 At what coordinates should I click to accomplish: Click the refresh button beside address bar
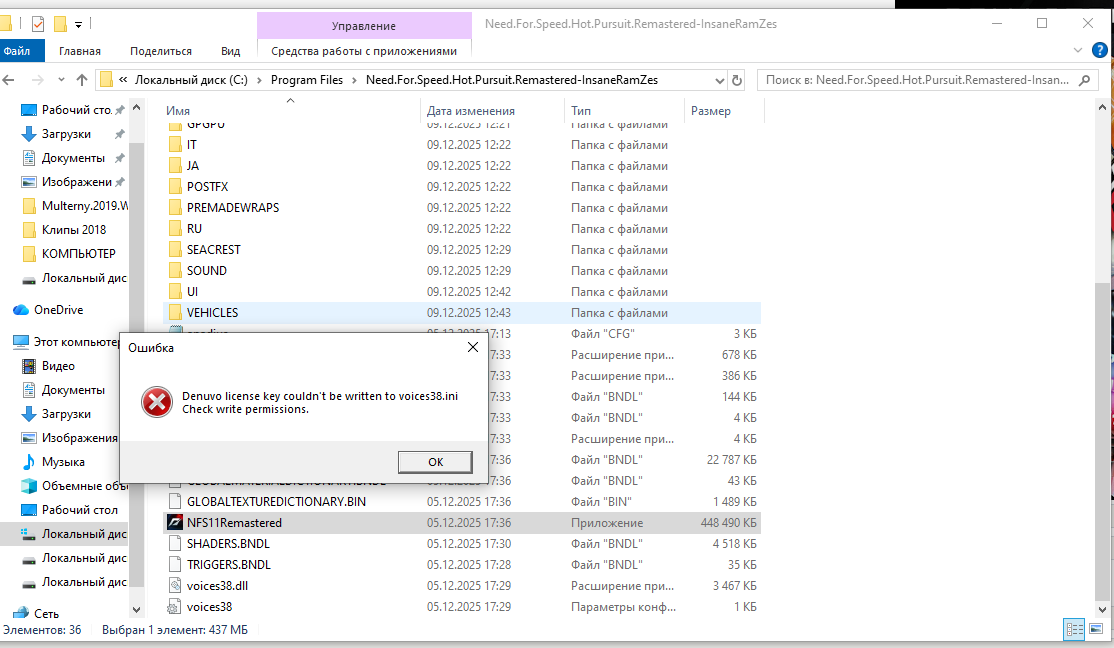[737, 80]
